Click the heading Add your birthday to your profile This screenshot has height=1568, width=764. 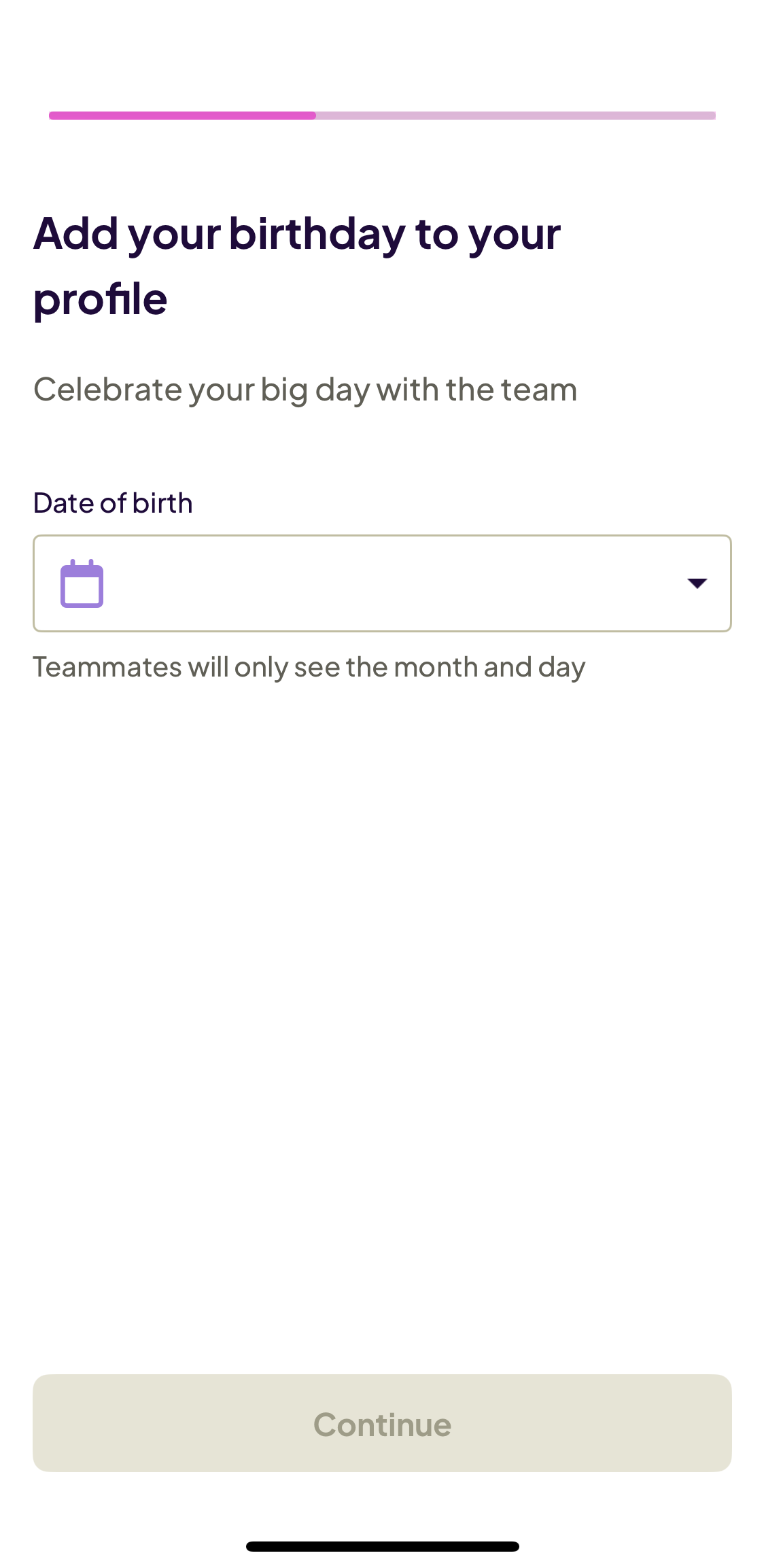296,265
